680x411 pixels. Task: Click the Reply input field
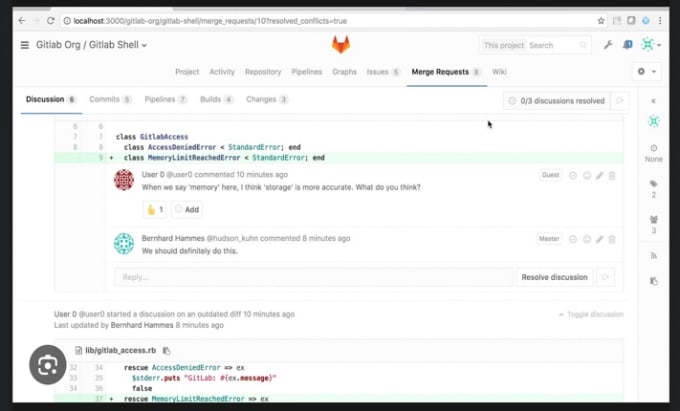click(x=313, y=277)
